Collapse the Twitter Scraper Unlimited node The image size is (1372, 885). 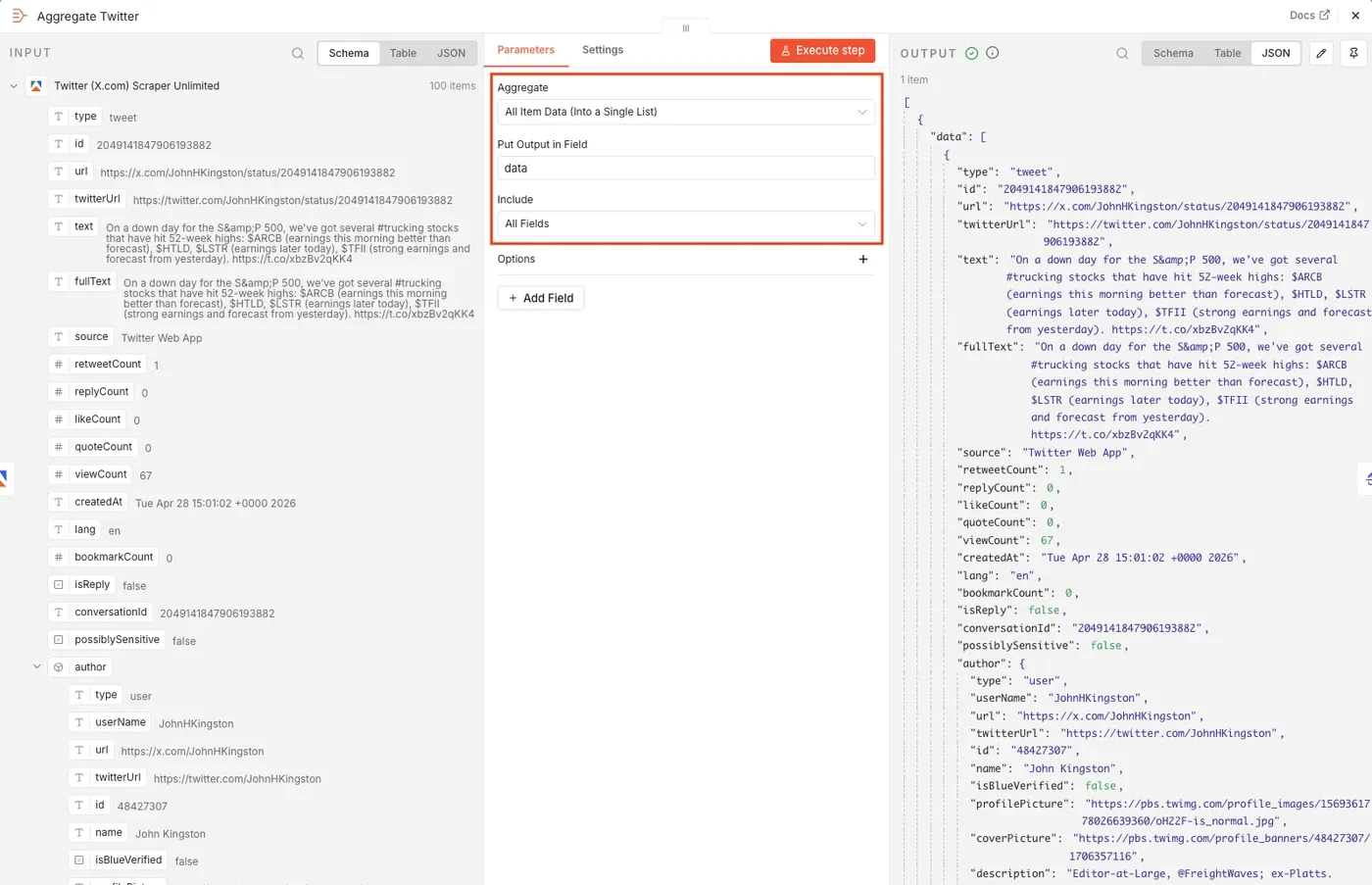(x=14, y=86)
